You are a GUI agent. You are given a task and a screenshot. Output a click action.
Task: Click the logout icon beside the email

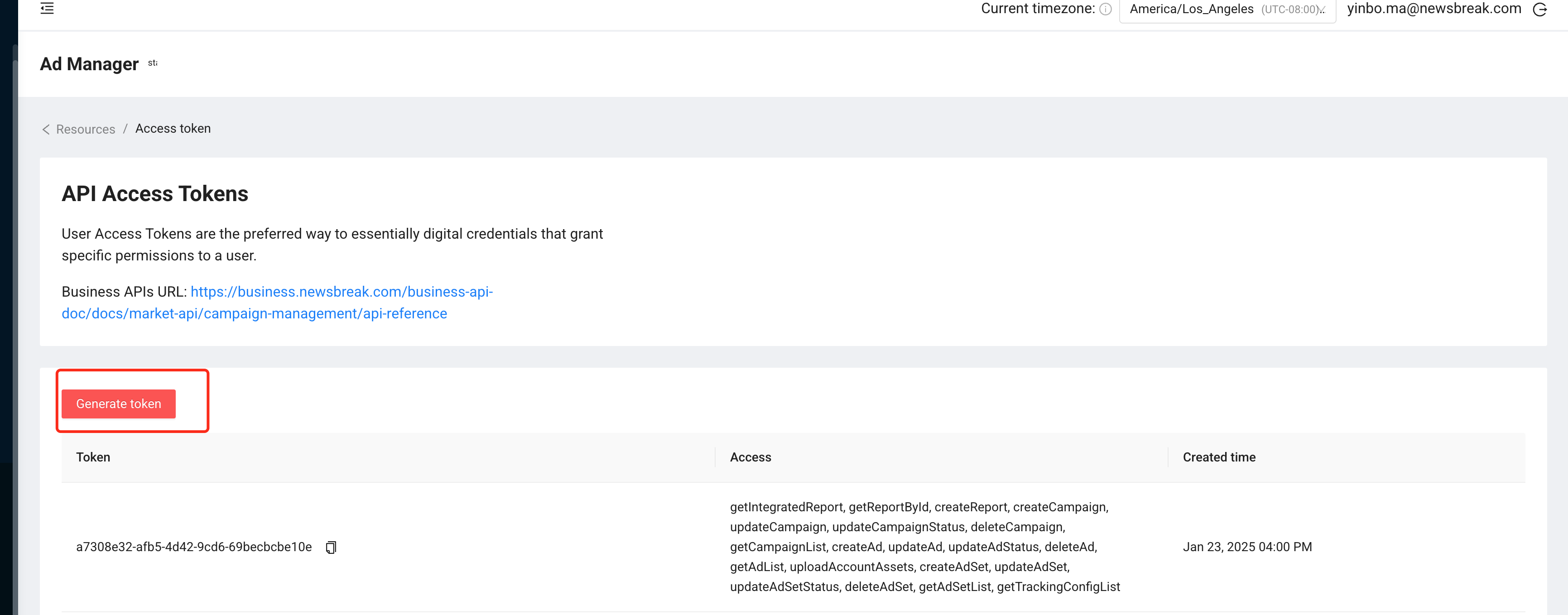click(x=1539, y=10)
